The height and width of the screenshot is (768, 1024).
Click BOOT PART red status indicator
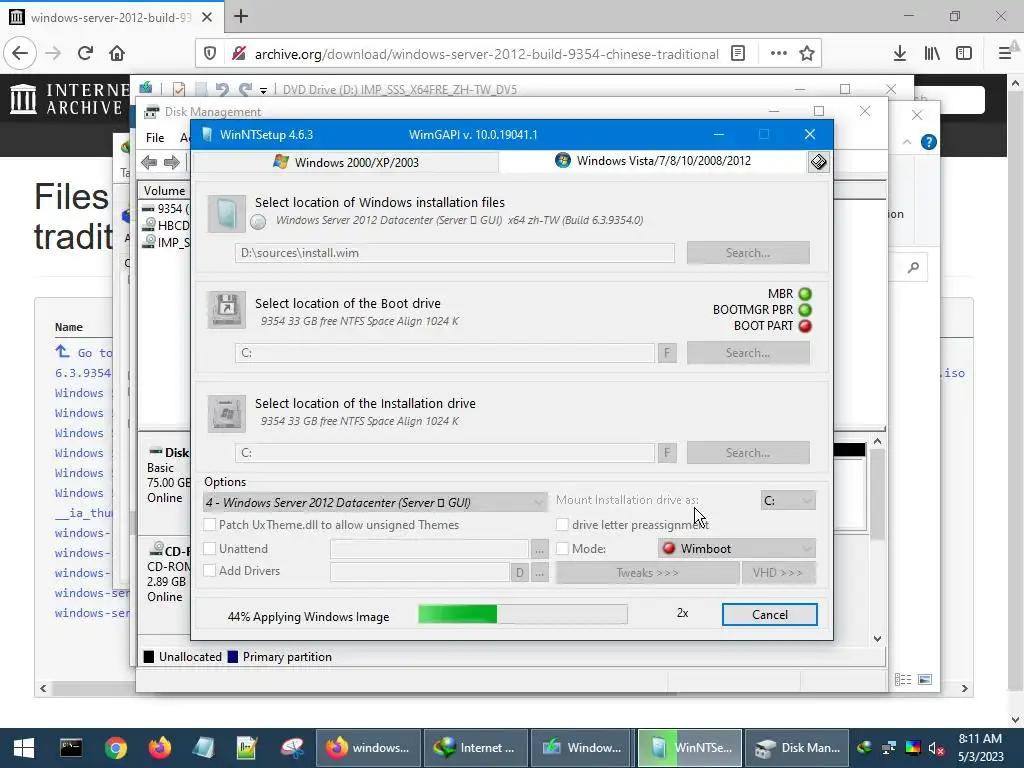pos(805,326)
